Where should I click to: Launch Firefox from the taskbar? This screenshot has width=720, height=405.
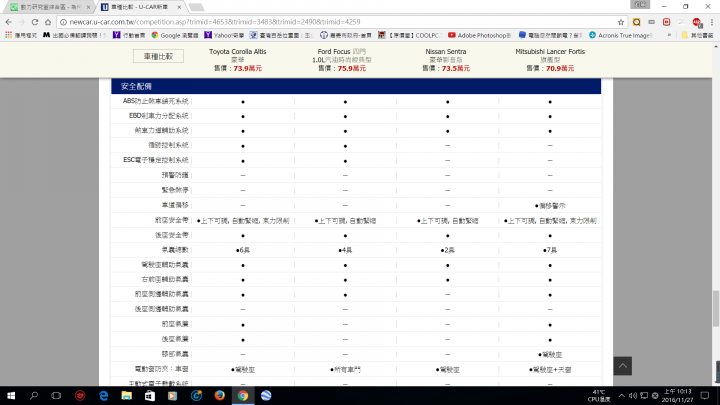219,395
